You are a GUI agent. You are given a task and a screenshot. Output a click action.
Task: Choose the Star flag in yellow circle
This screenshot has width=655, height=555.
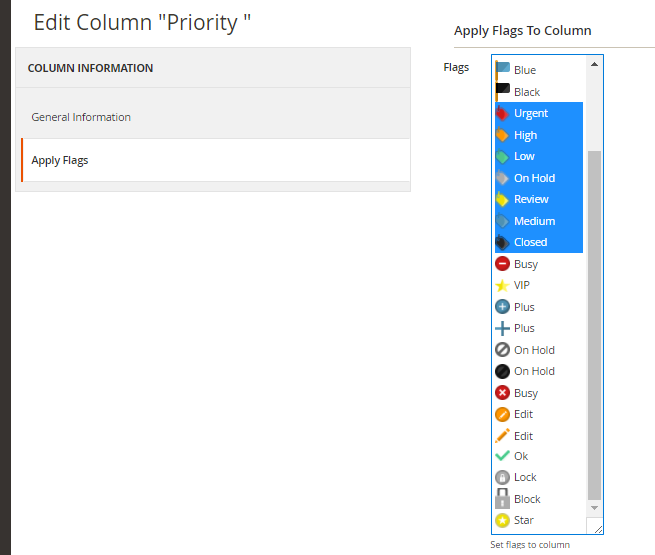(x=523, y=520)
